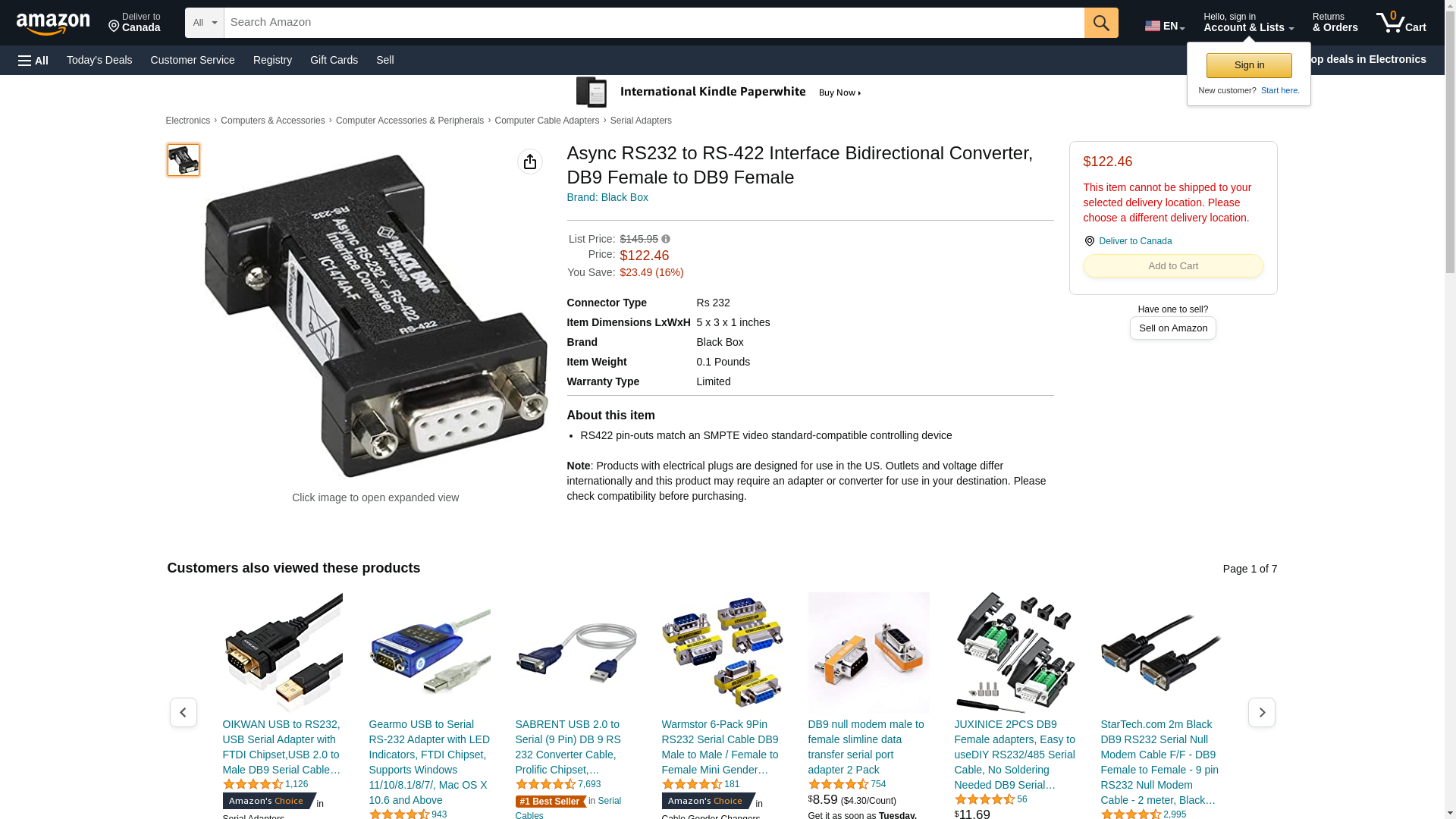Open the shopping cart icon
The width and height of the screenshot is (1456, 819).
tap(1401, 23)
